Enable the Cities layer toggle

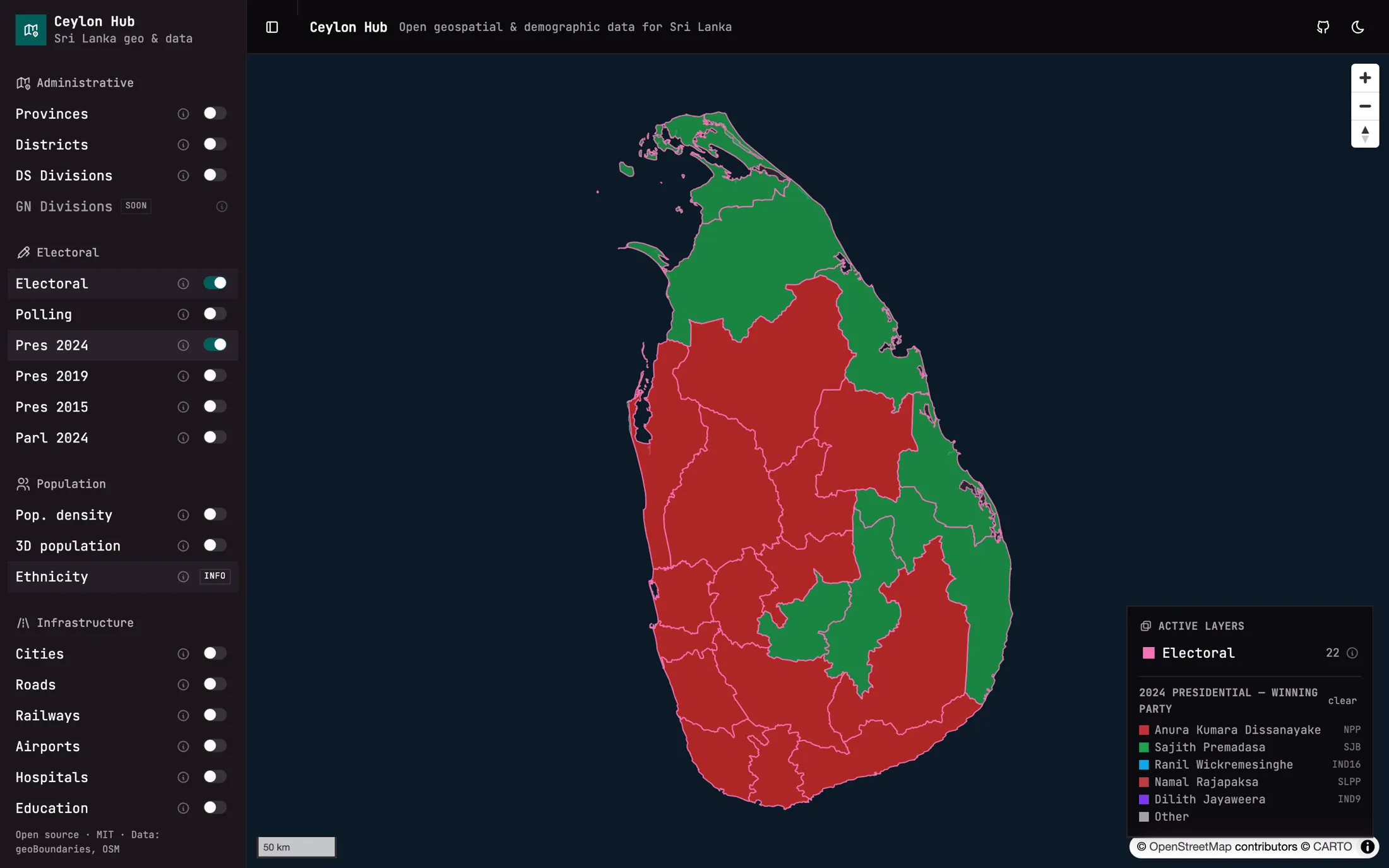pyautogui.click(x=215, y=653)
